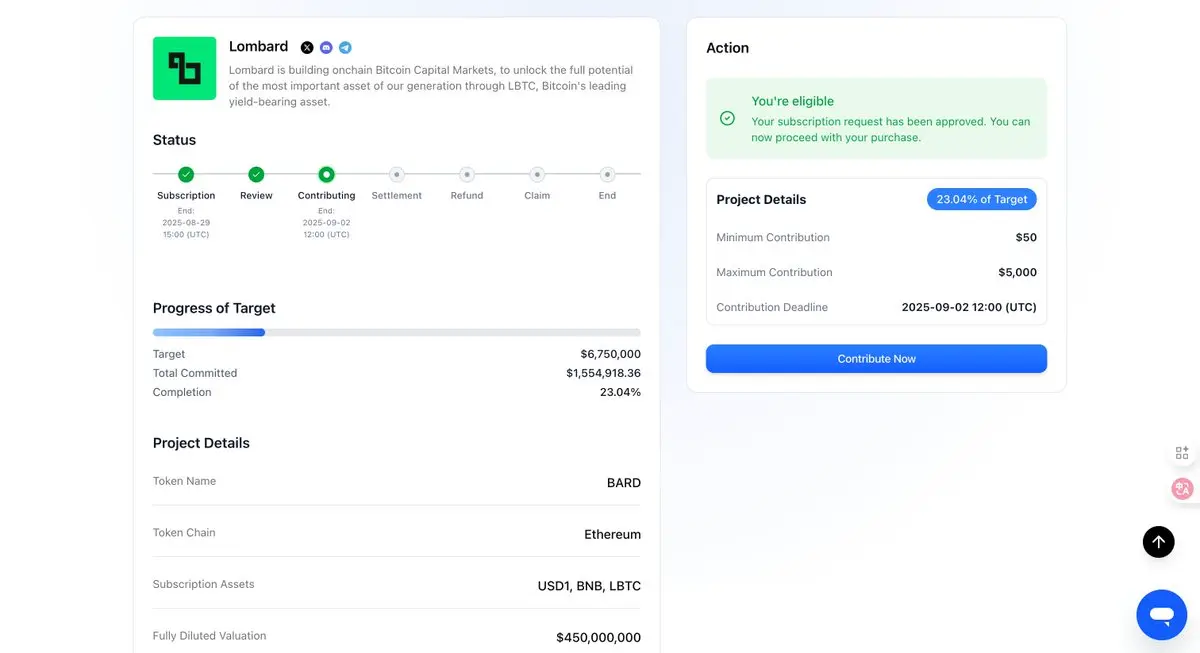Click Contribution Deadline value 2025-09-02 12:00
The width and height of the screenshot is (1200, 653).
pyautogui.click(x=969, y=307)
